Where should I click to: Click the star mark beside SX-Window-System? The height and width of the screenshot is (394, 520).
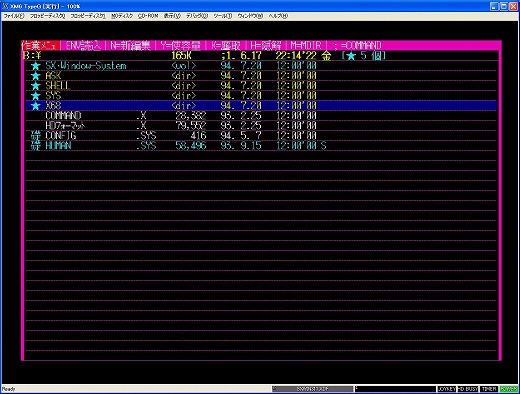35,66
